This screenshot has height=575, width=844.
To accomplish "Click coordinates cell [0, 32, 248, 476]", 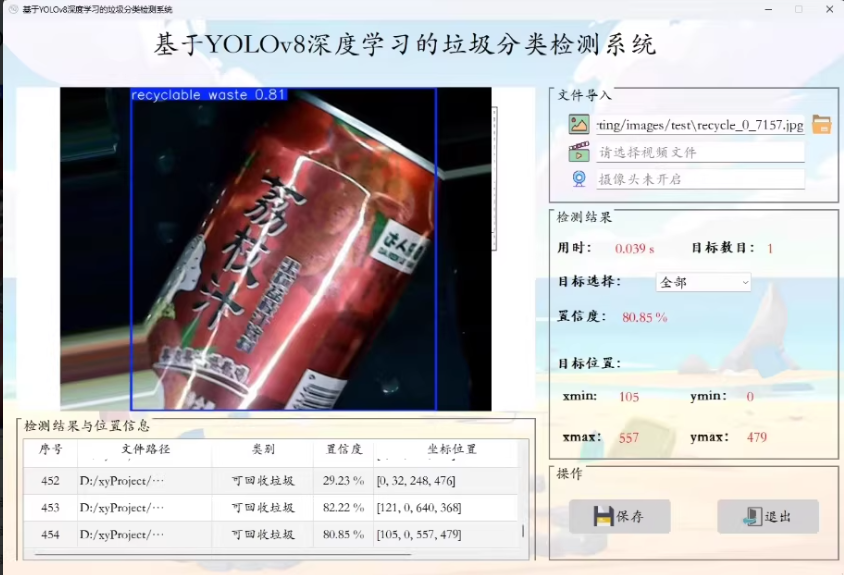I will (446, 481).
